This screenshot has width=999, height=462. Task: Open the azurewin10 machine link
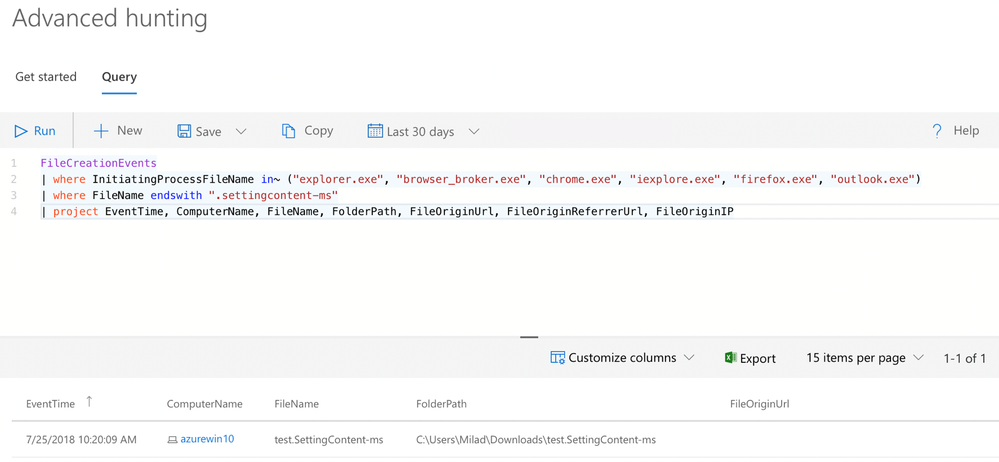click(x=208, y=439)
